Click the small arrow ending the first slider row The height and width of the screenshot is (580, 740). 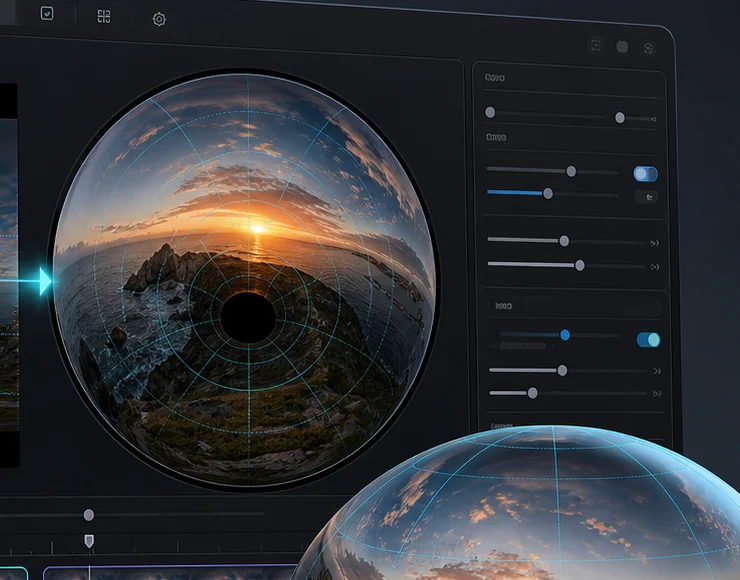click(654, 119)
